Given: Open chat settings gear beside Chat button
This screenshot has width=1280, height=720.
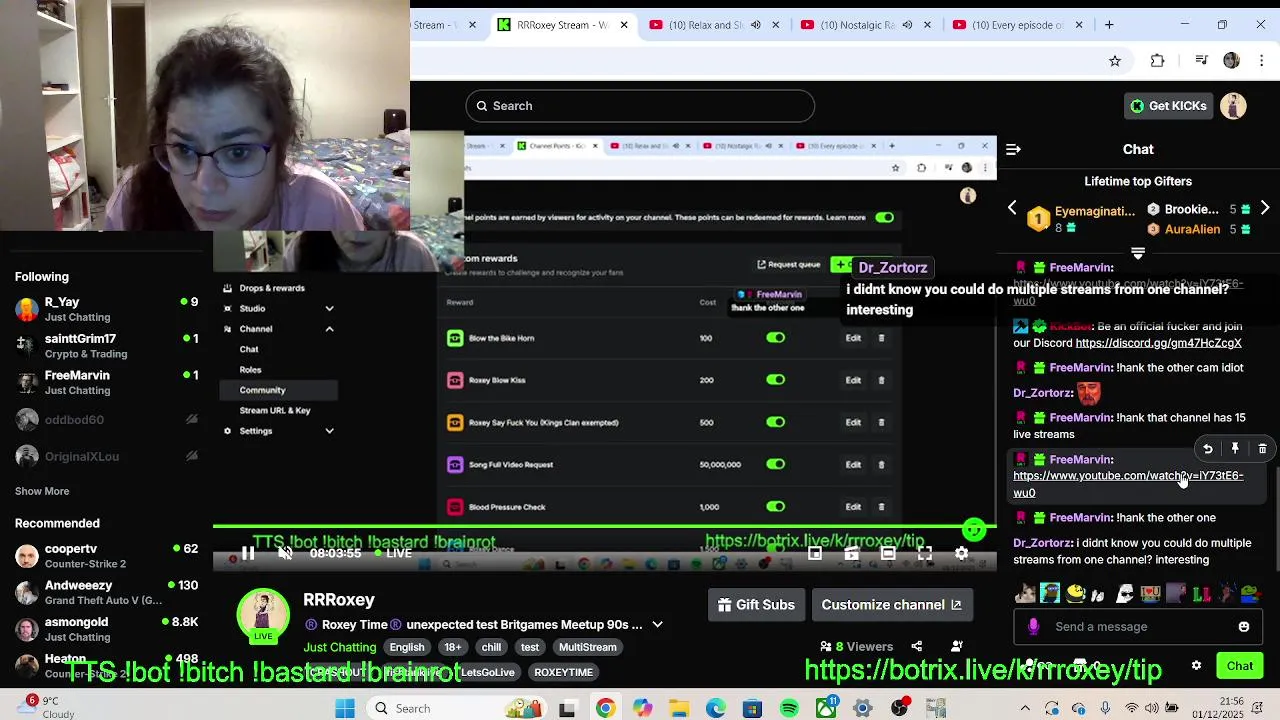Looking at the screenshot, I should tap(1196, 666).
